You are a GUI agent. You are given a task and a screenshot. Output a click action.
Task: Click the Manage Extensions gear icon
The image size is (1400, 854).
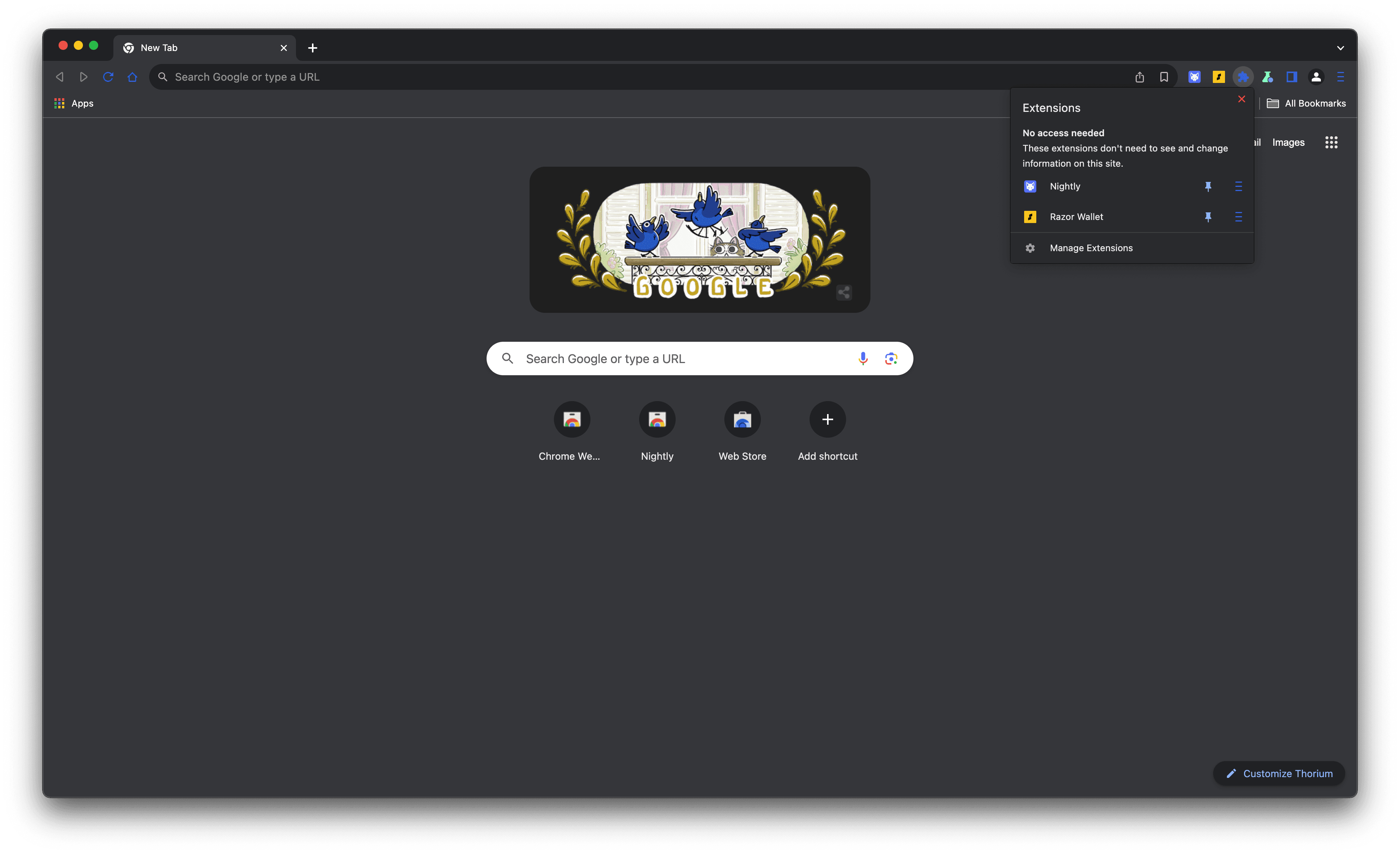tap(1029, 248)
